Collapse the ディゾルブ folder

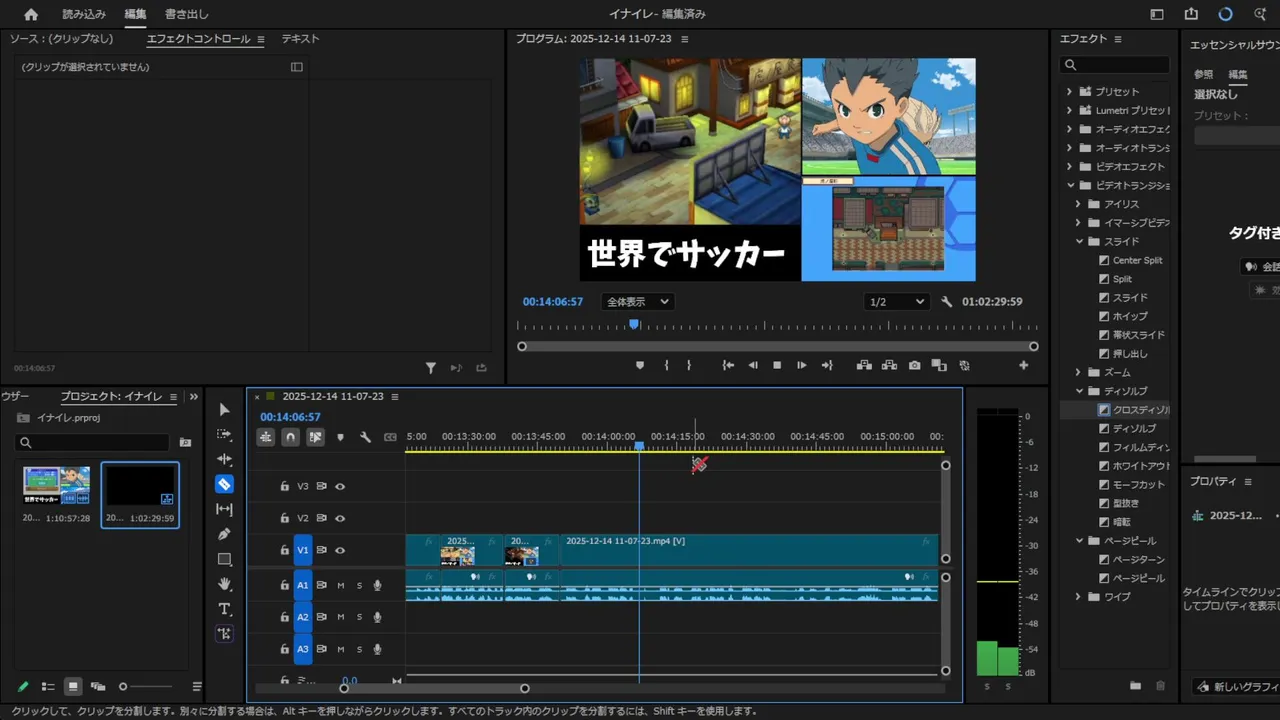click(1079, 391)
